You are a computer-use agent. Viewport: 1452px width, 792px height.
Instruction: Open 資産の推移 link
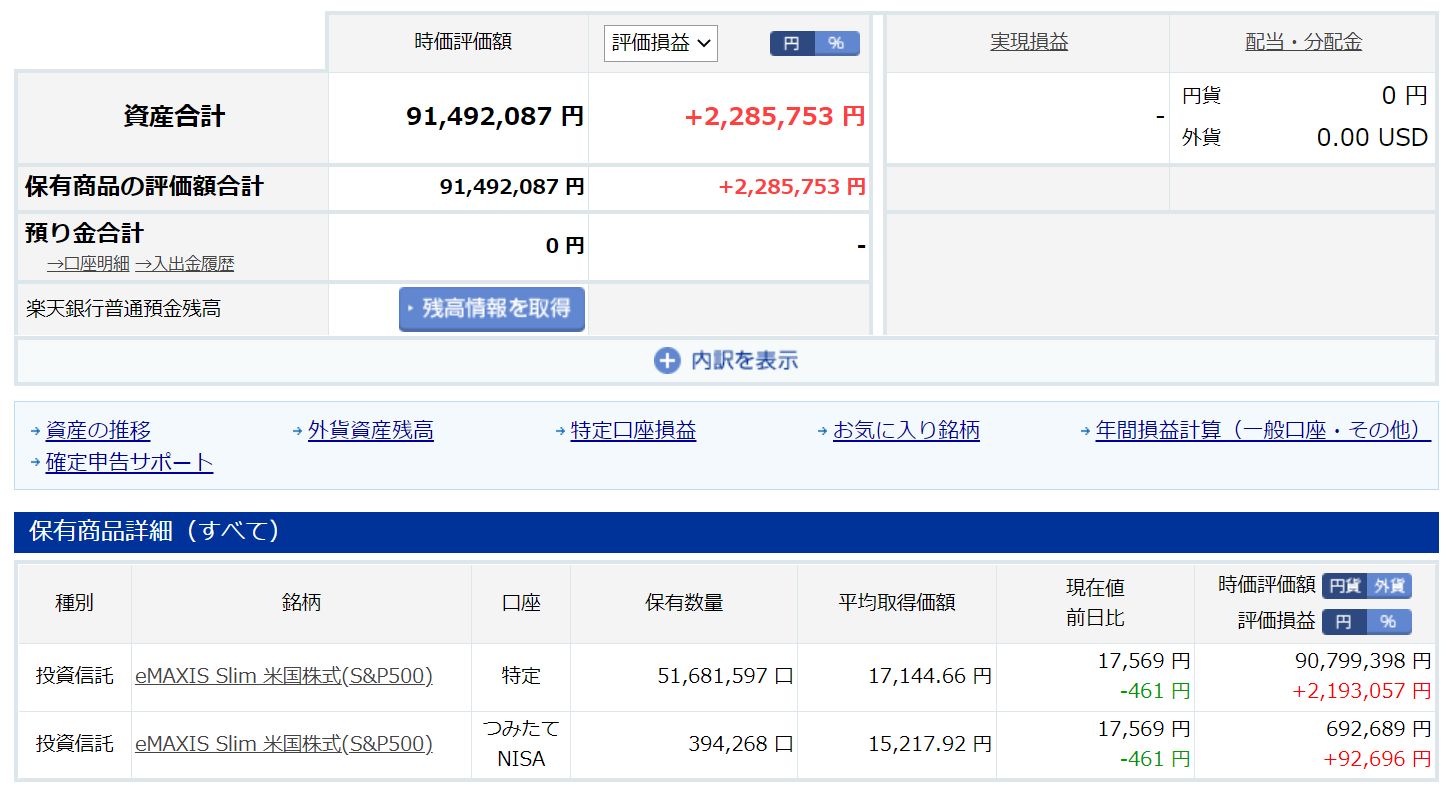point(98,431)
